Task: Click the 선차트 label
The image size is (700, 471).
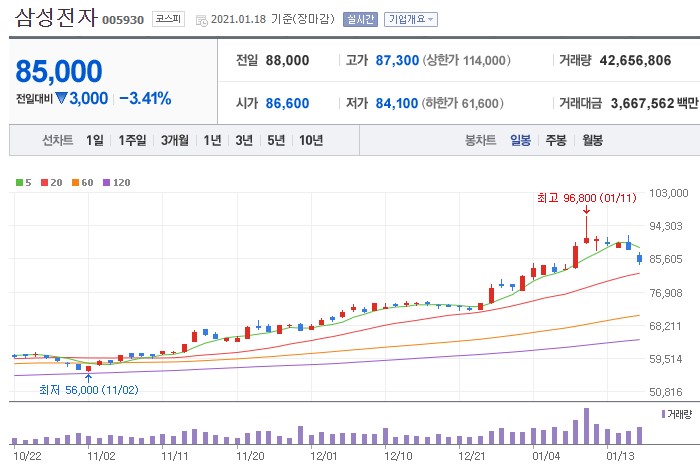Action: click(x=57, y=140)
